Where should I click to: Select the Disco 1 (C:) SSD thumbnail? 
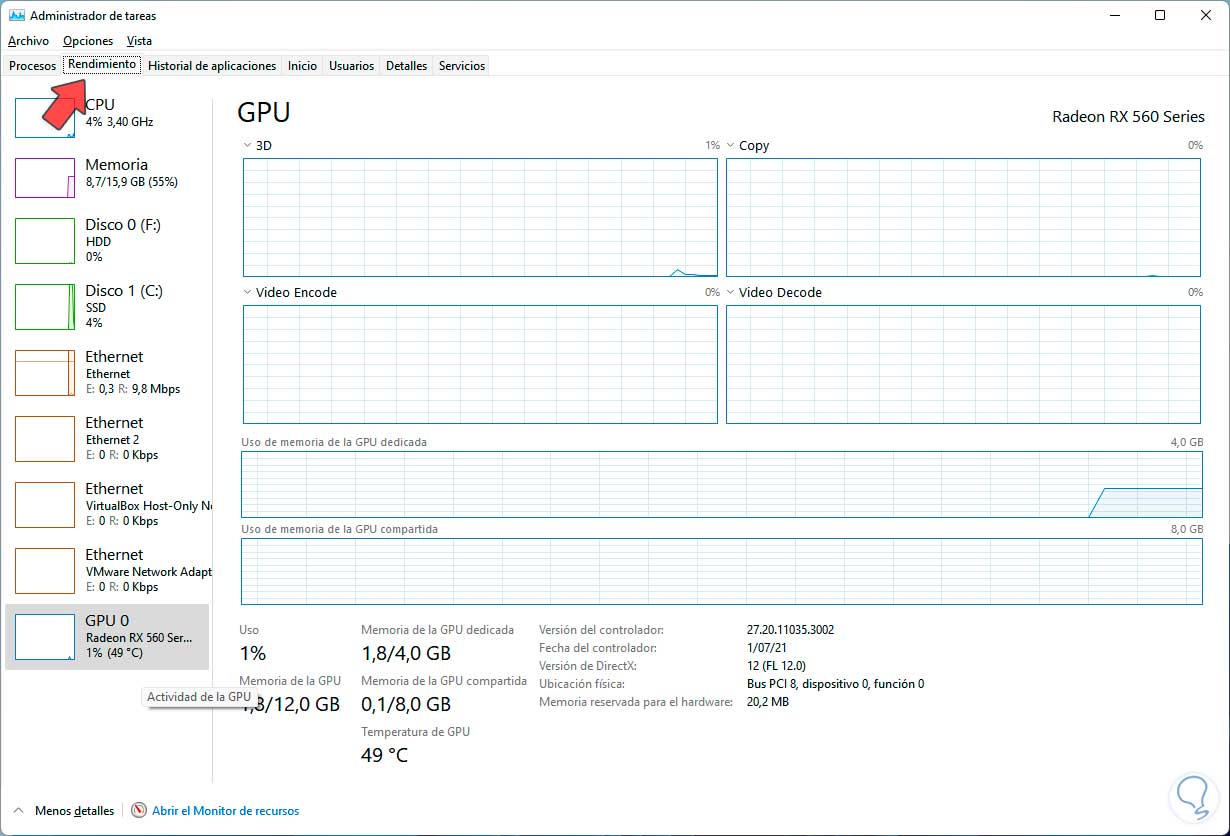(45, 307)
